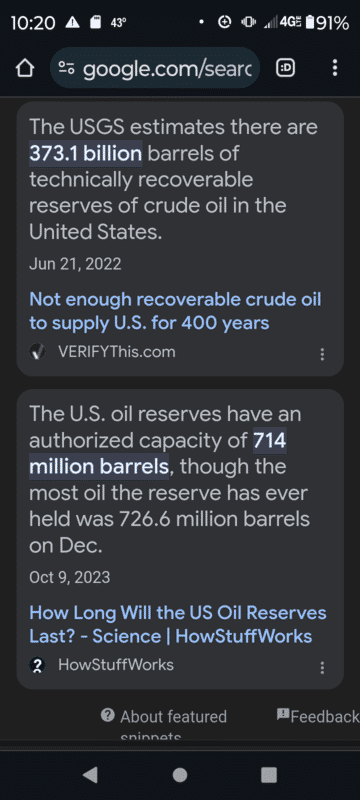Tap the HowStuffWorks site favicon
This screenshot has height=800, width=360.
37,665
